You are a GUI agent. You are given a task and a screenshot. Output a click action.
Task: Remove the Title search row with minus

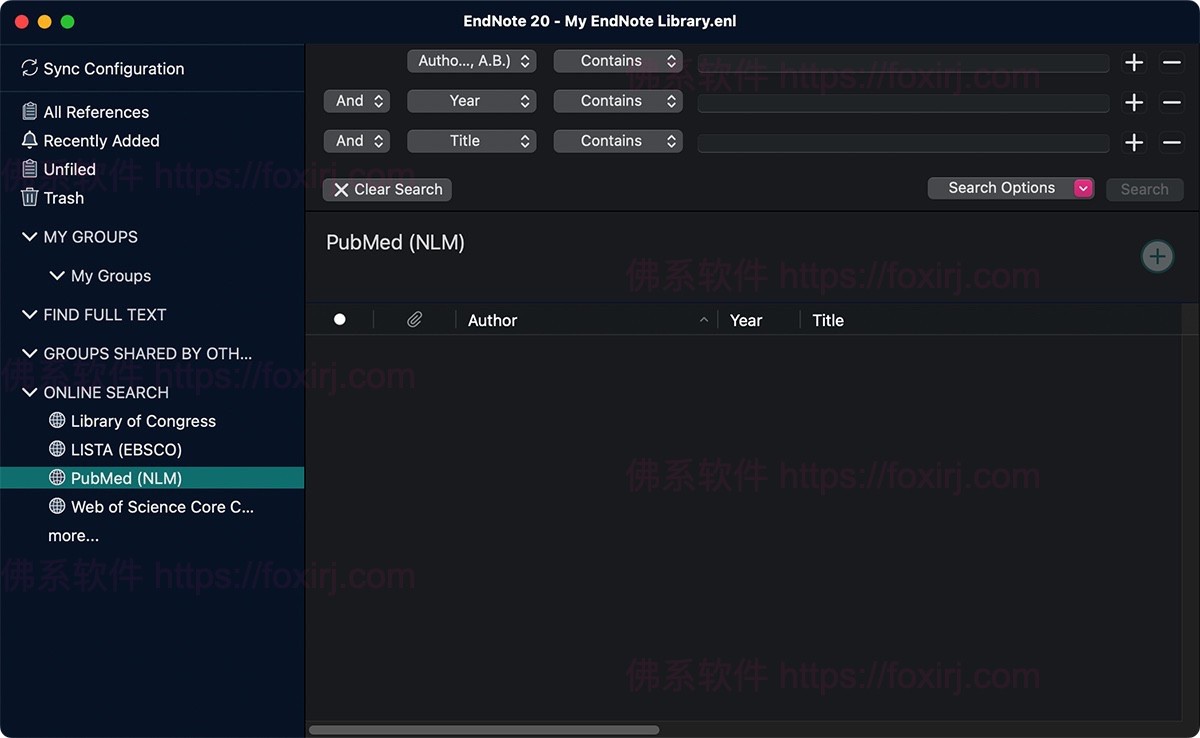click(1171, 142)
